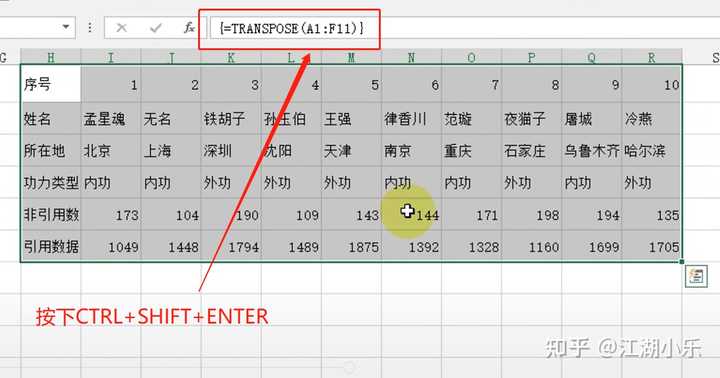The width and height of the screenshot is (720, 378).
Task: Click the cell with value 1794
Action: pos(231,246)
